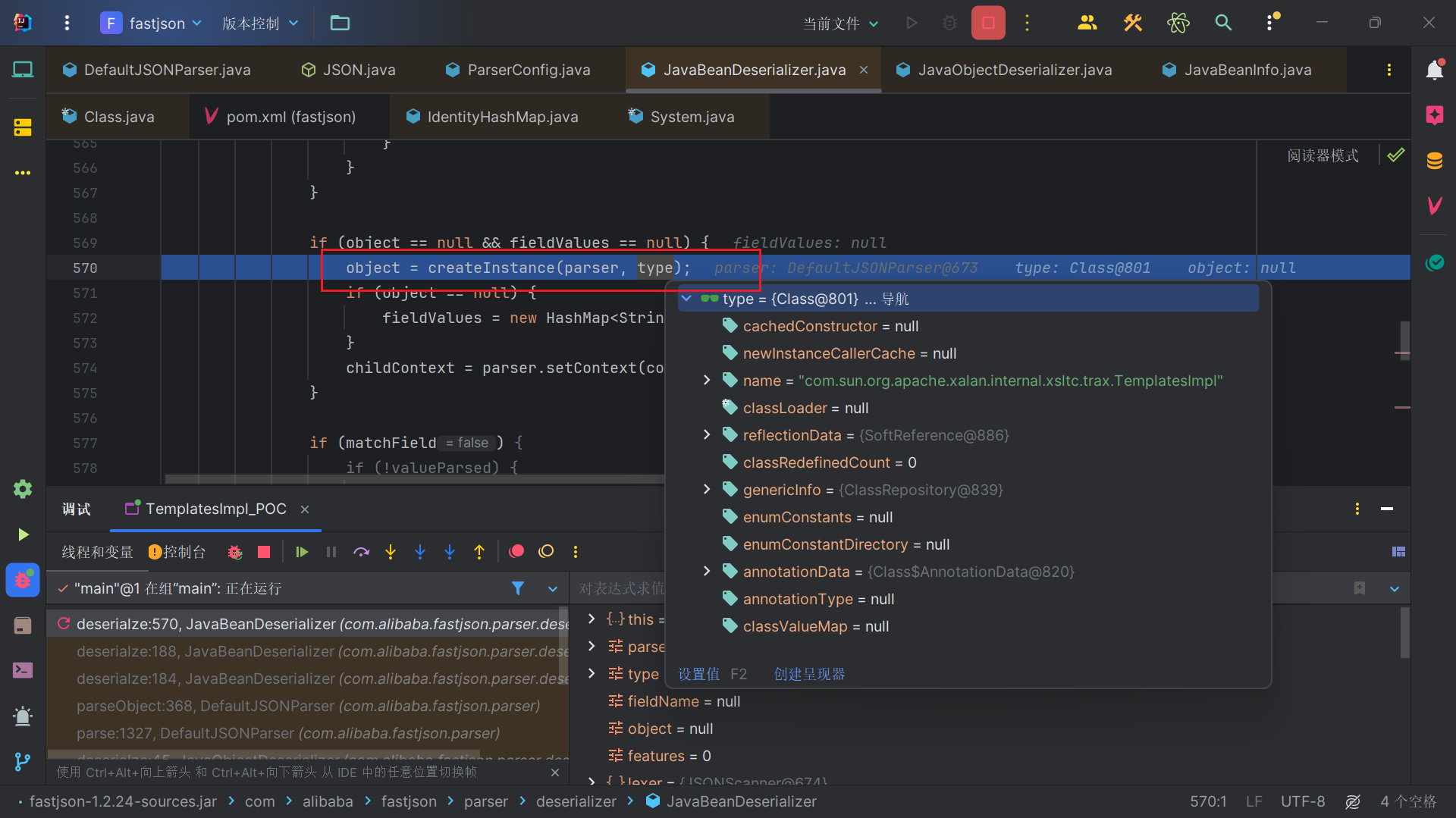Open the folder icon in the title bar
This screenshot has width=1456, height=818.
coord(340,24)
